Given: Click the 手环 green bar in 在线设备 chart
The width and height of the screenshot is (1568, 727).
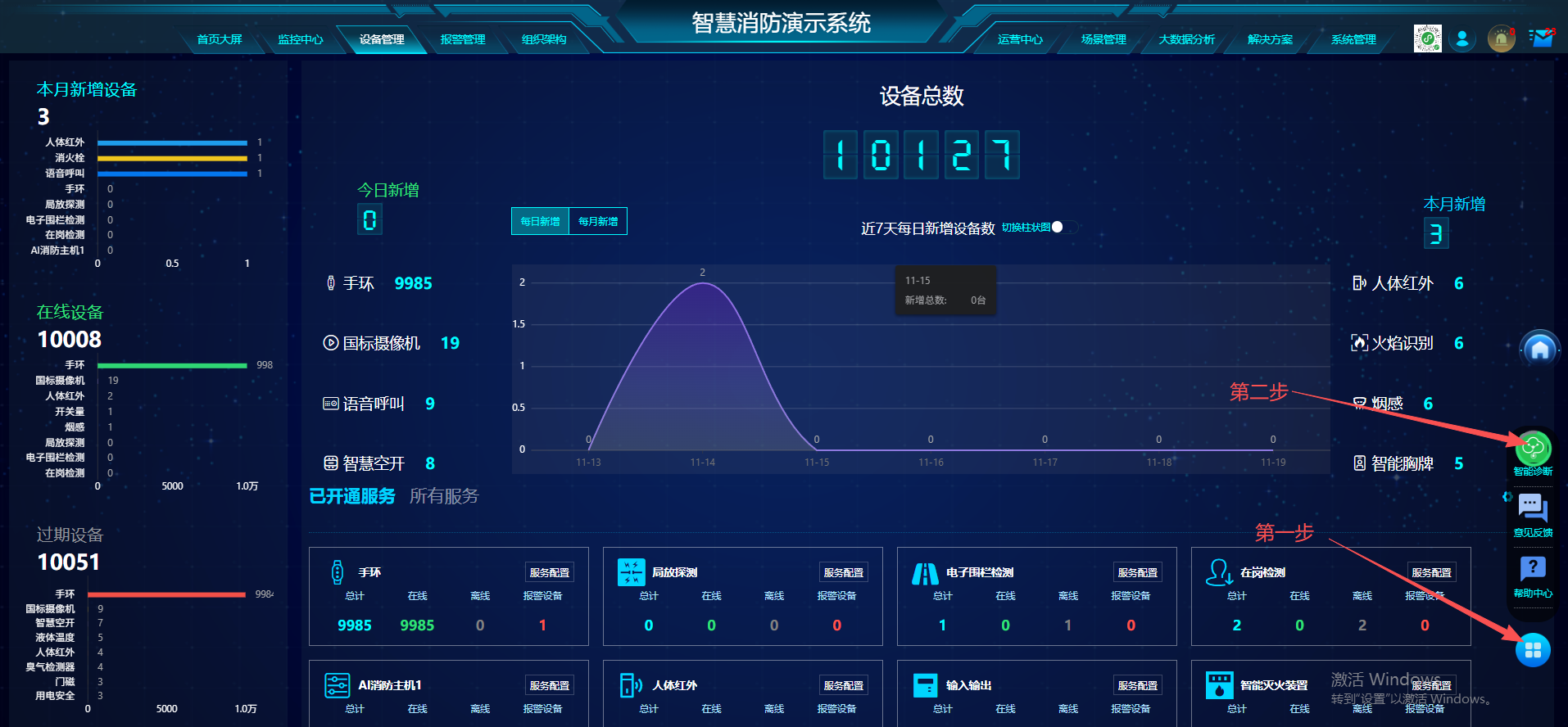Looking at the screenshot, I should [172, 365].
